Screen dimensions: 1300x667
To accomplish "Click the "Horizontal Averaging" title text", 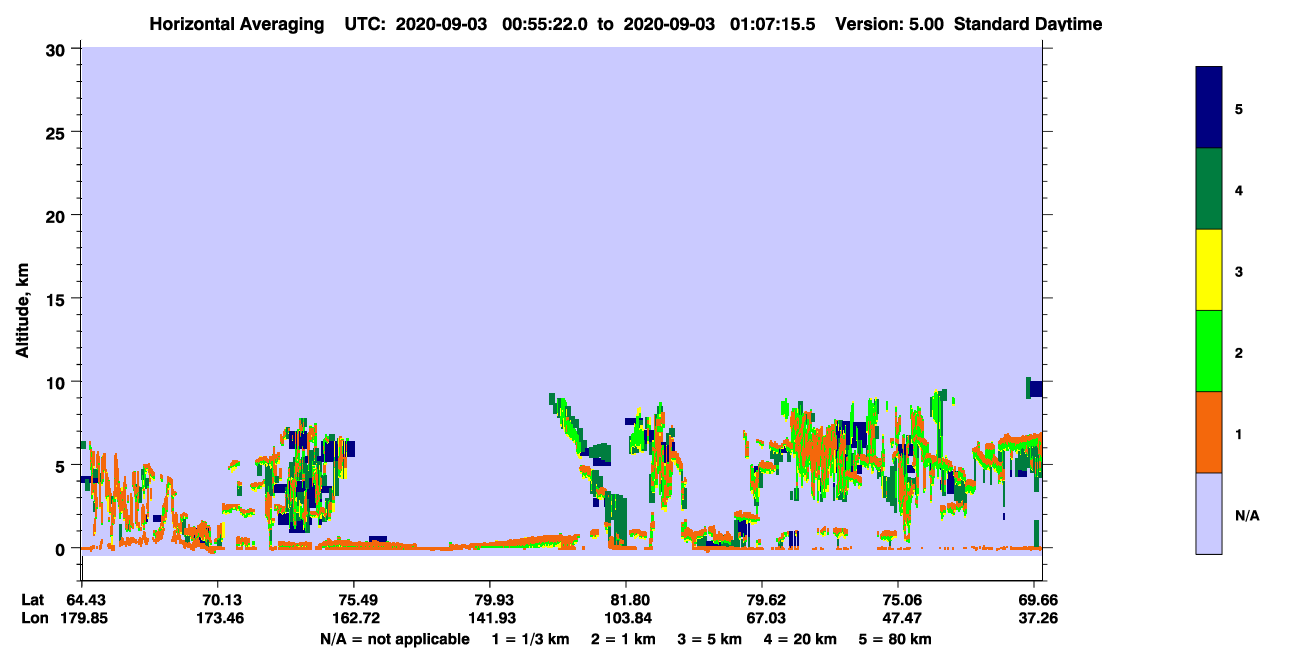I will [x=237, y=24].
